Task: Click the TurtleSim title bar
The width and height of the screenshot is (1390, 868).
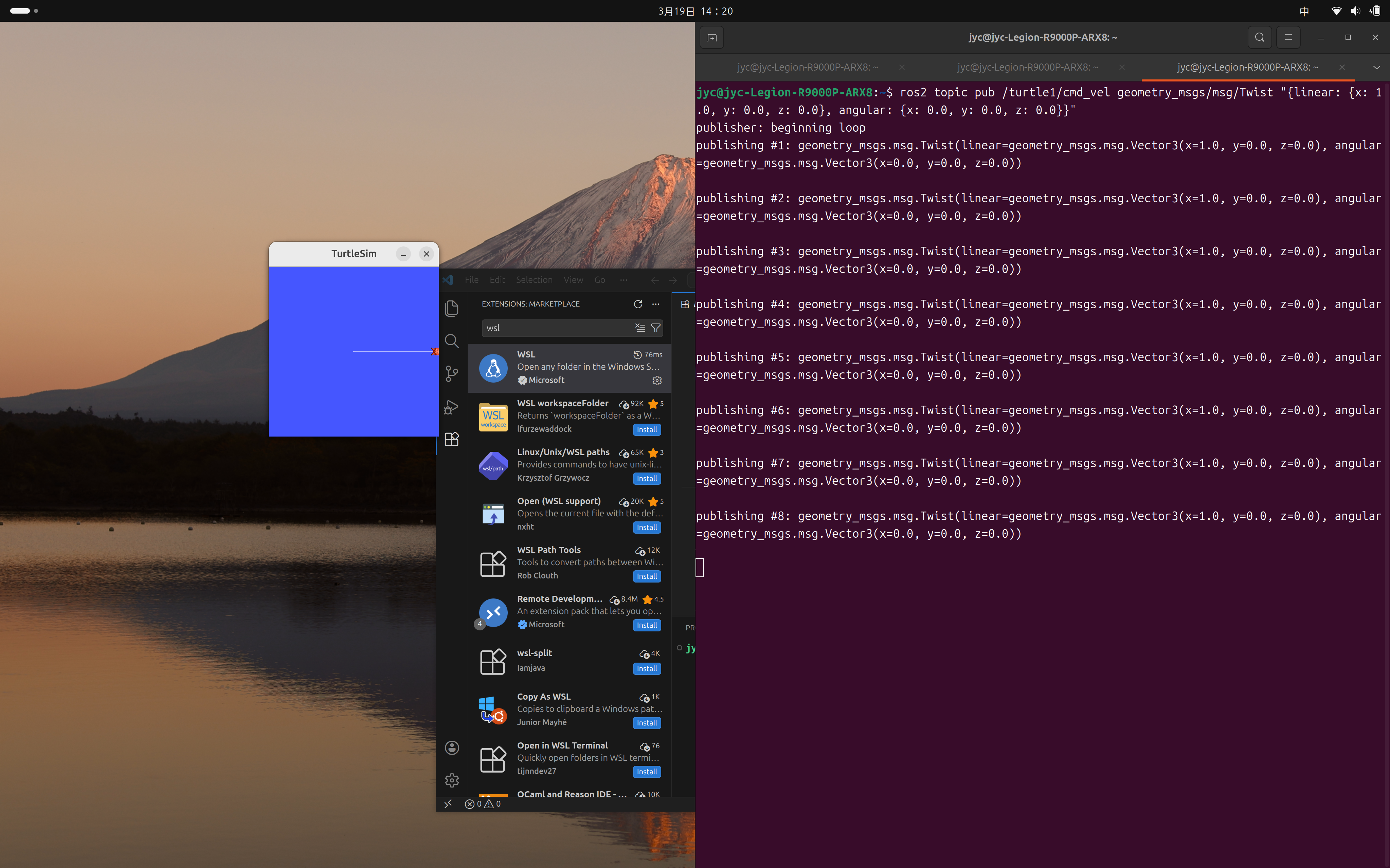Action: tap(354, 254)
